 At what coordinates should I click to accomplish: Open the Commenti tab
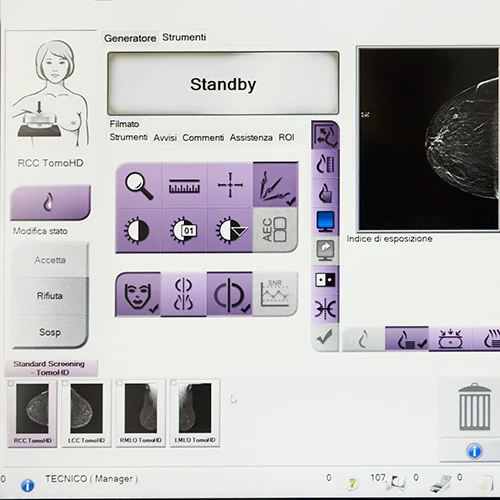click(x=203, y=138)
